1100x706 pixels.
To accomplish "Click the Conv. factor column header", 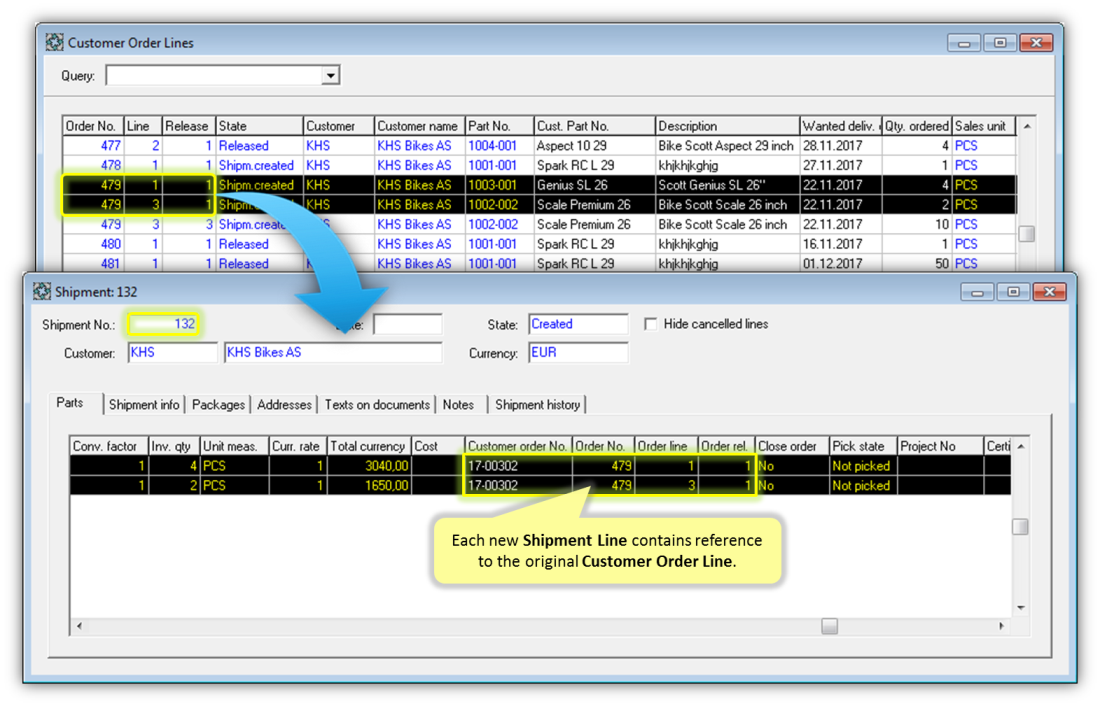I will pos(109,446).
